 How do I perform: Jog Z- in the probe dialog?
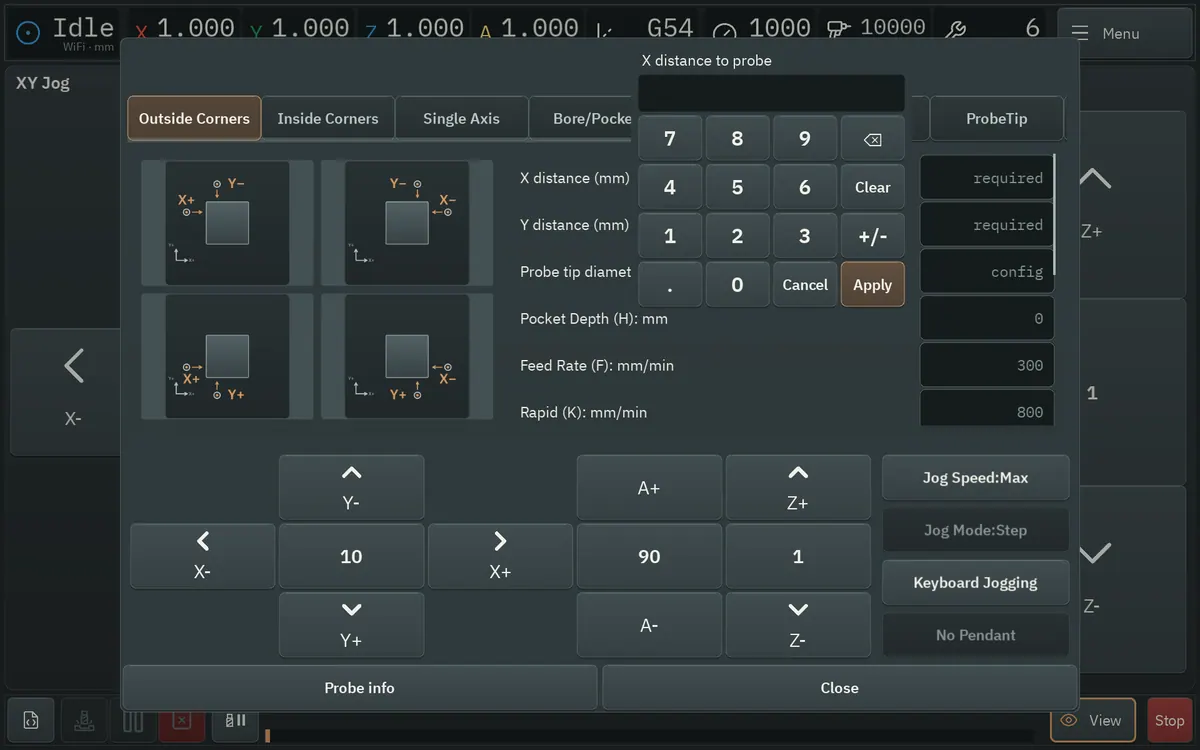pyautogui.click(x=798, y=625)
